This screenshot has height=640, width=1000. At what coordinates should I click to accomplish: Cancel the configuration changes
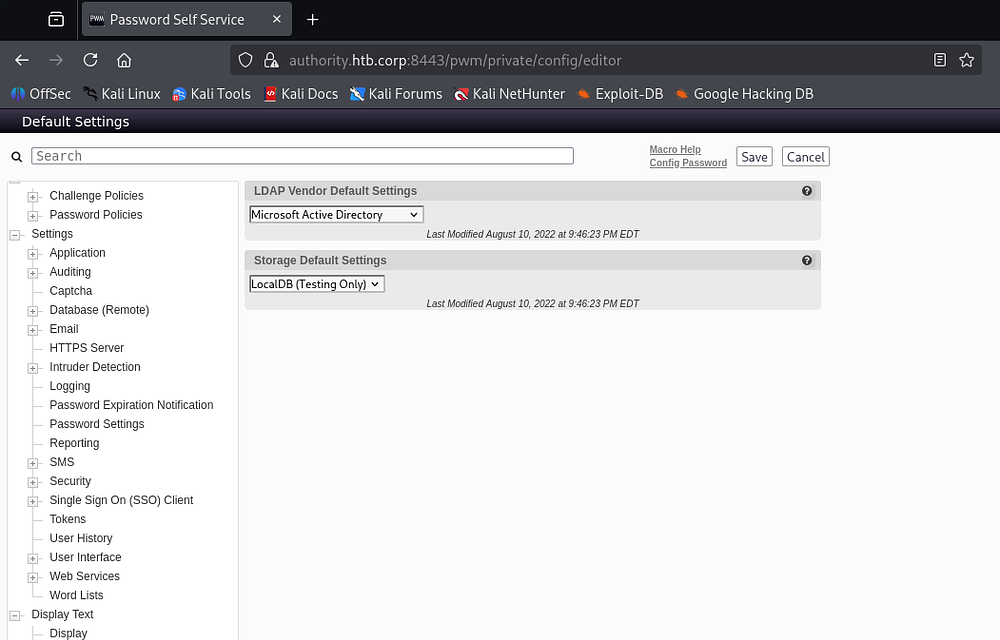click(x=805, y=157)
